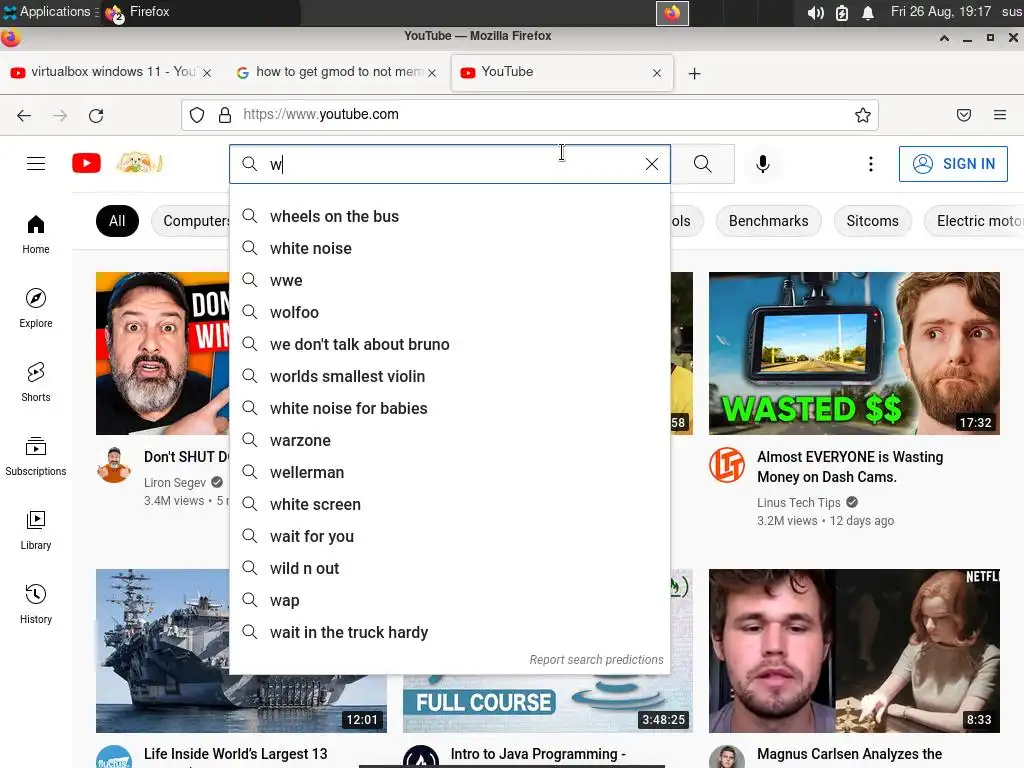Open Firefox tracking protection shield
Viewport: 1024px width, 768px height.
pos(197,116)
